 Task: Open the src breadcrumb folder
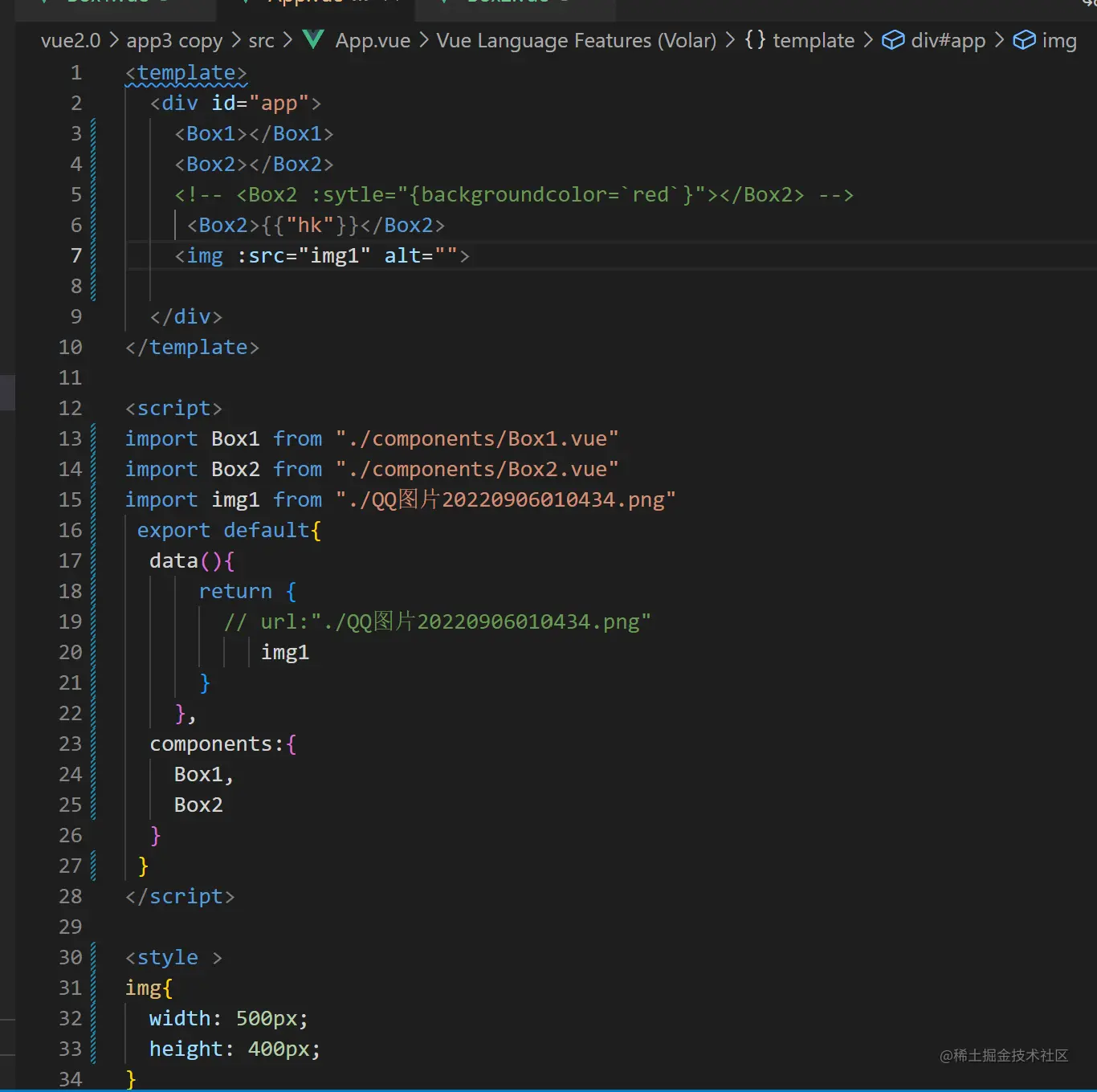(261, 40)
